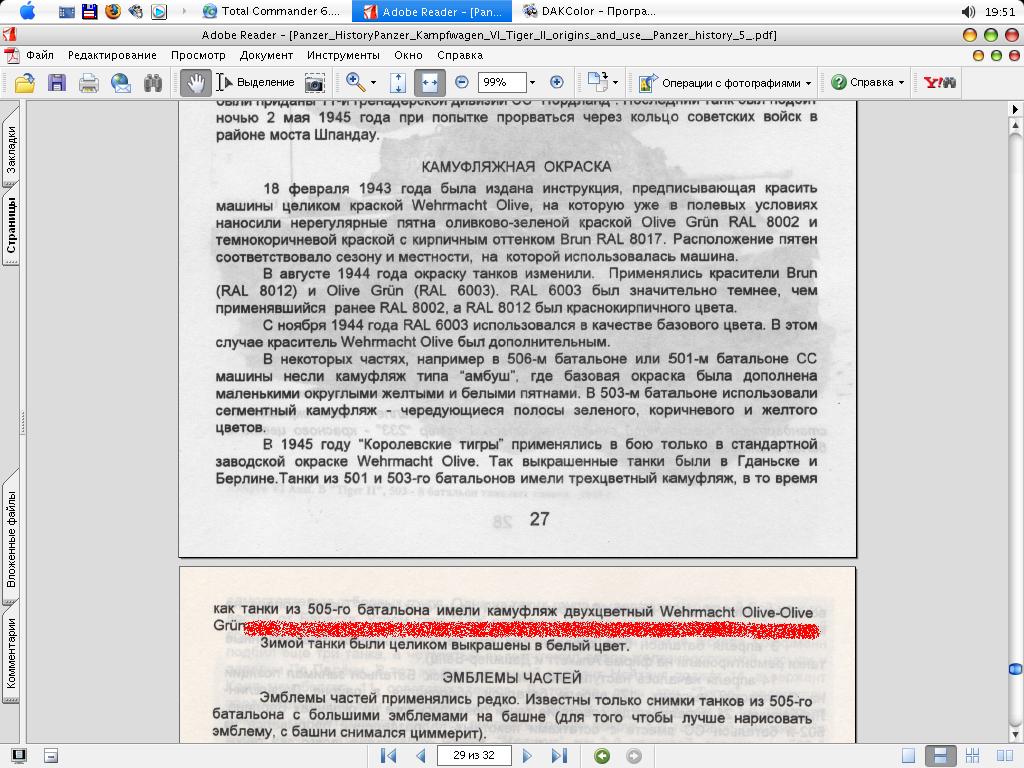The width and height of the screenshot is (1024, 768).
Task: Click the vertical scrollbar down arrow
Action: 1016,735
